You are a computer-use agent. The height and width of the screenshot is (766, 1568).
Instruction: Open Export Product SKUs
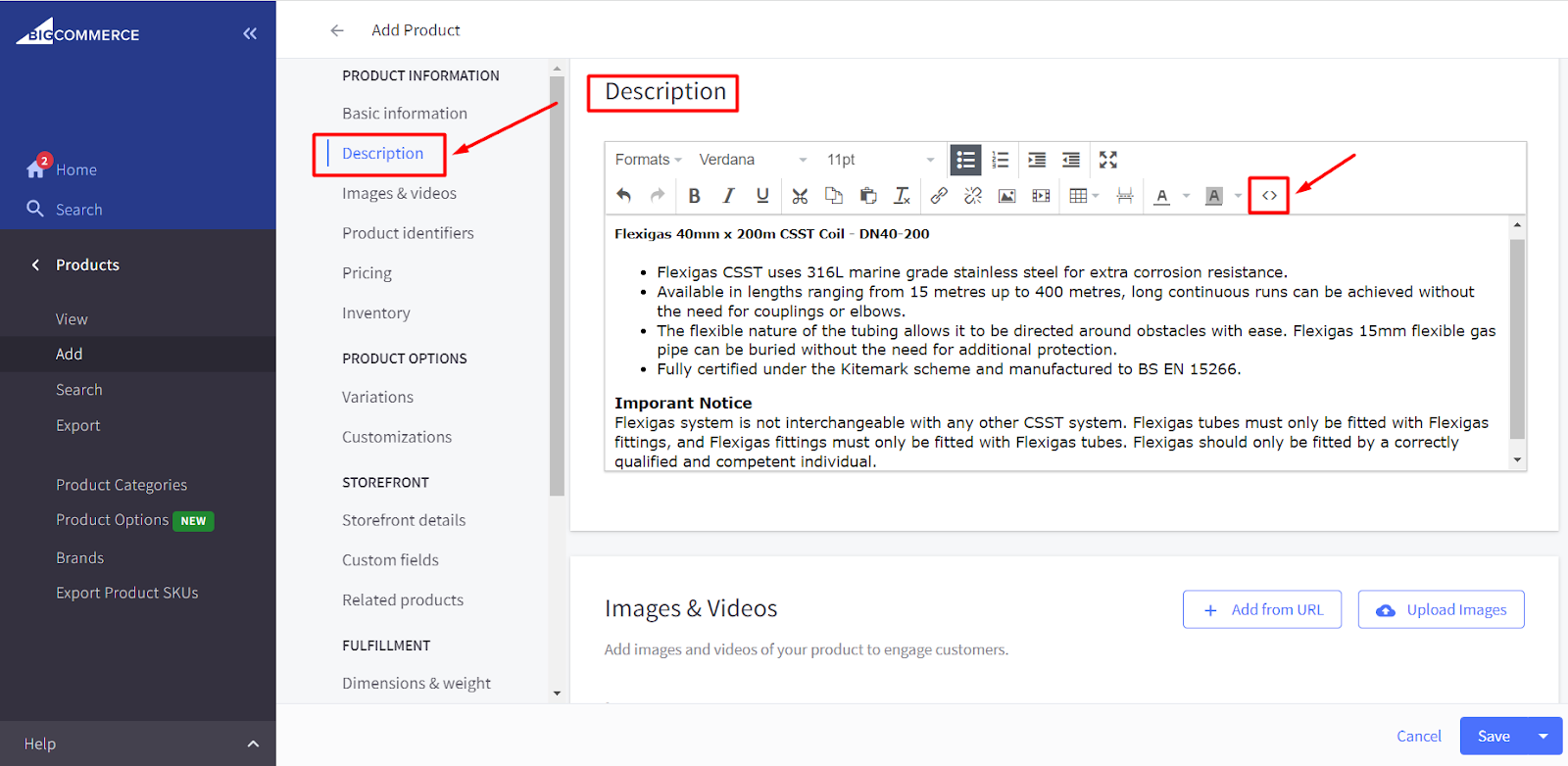126,594
